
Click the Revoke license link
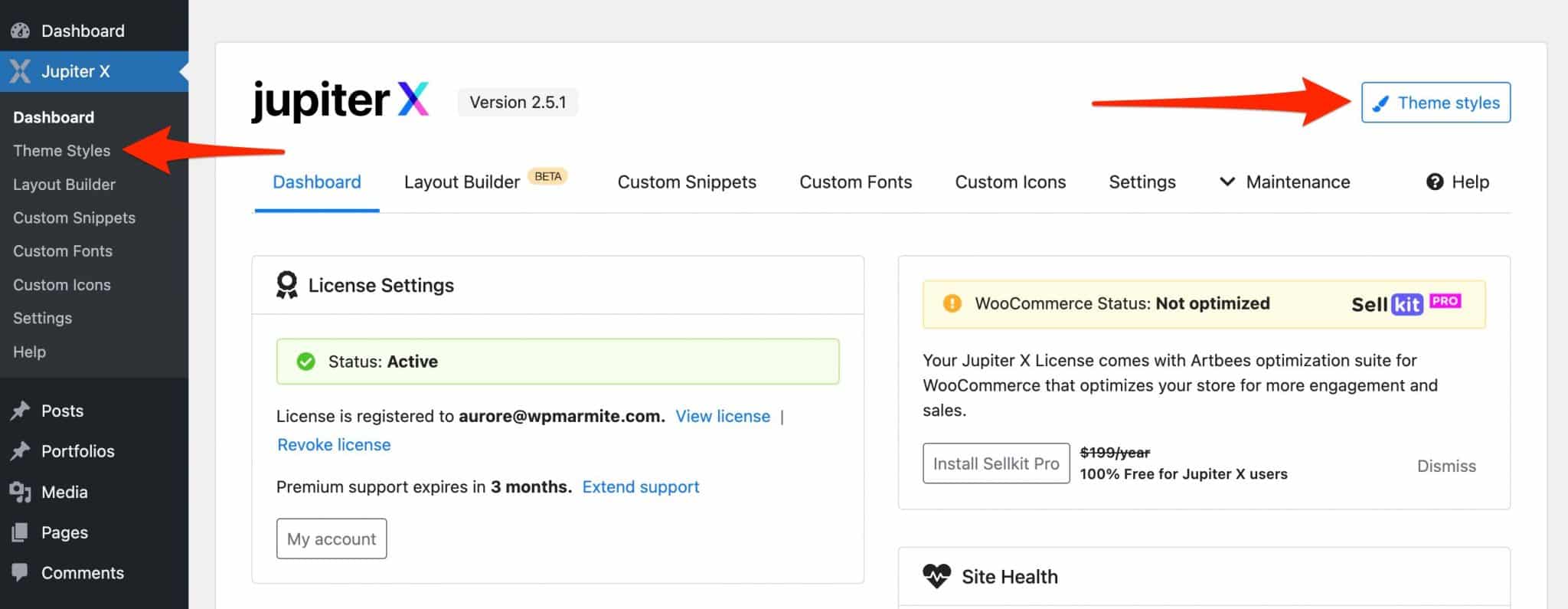click(334, 444)
